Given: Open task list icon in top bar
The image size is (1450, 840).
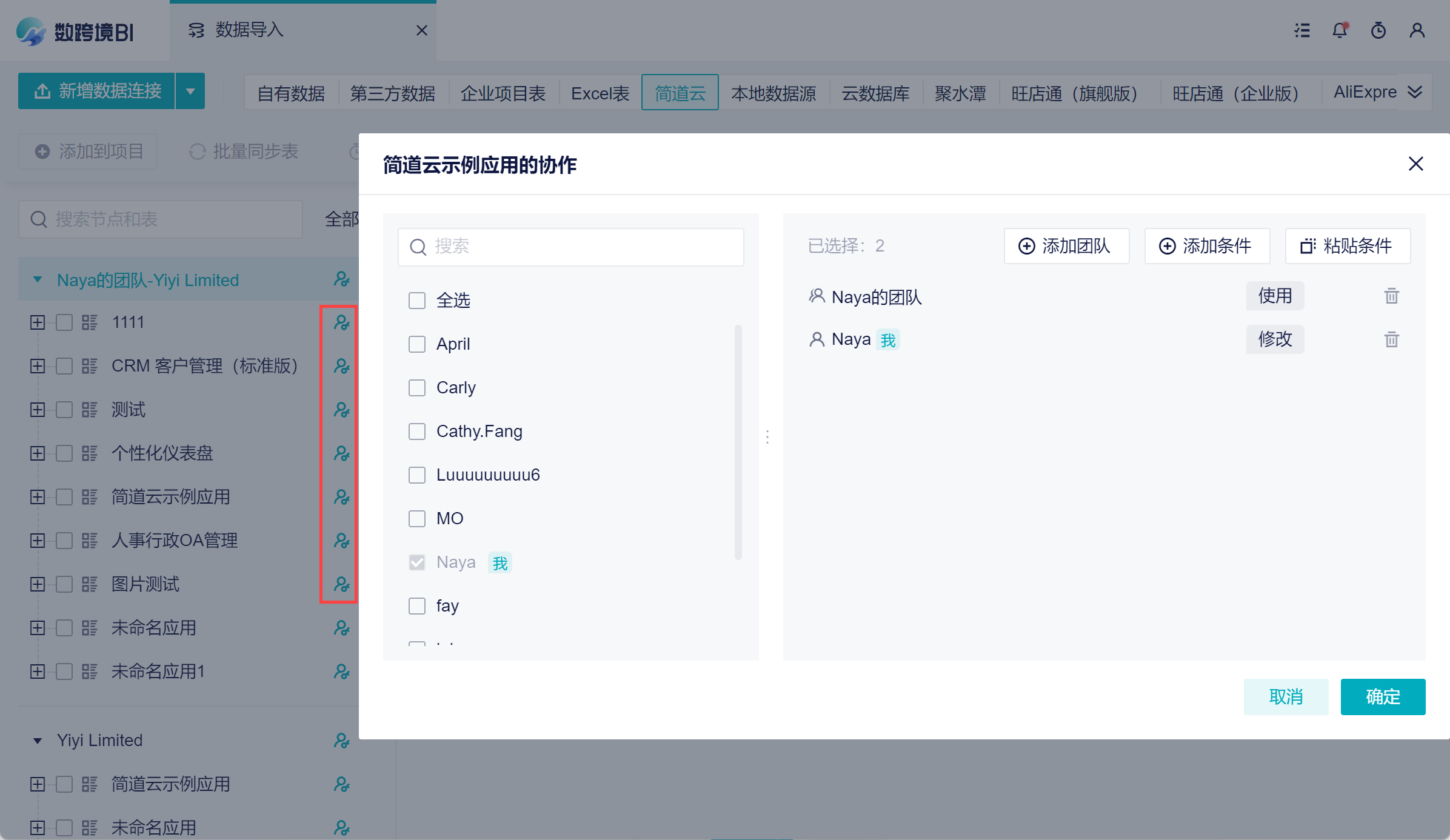Looking at the screenshot, I should click(x=1302, y=30).
